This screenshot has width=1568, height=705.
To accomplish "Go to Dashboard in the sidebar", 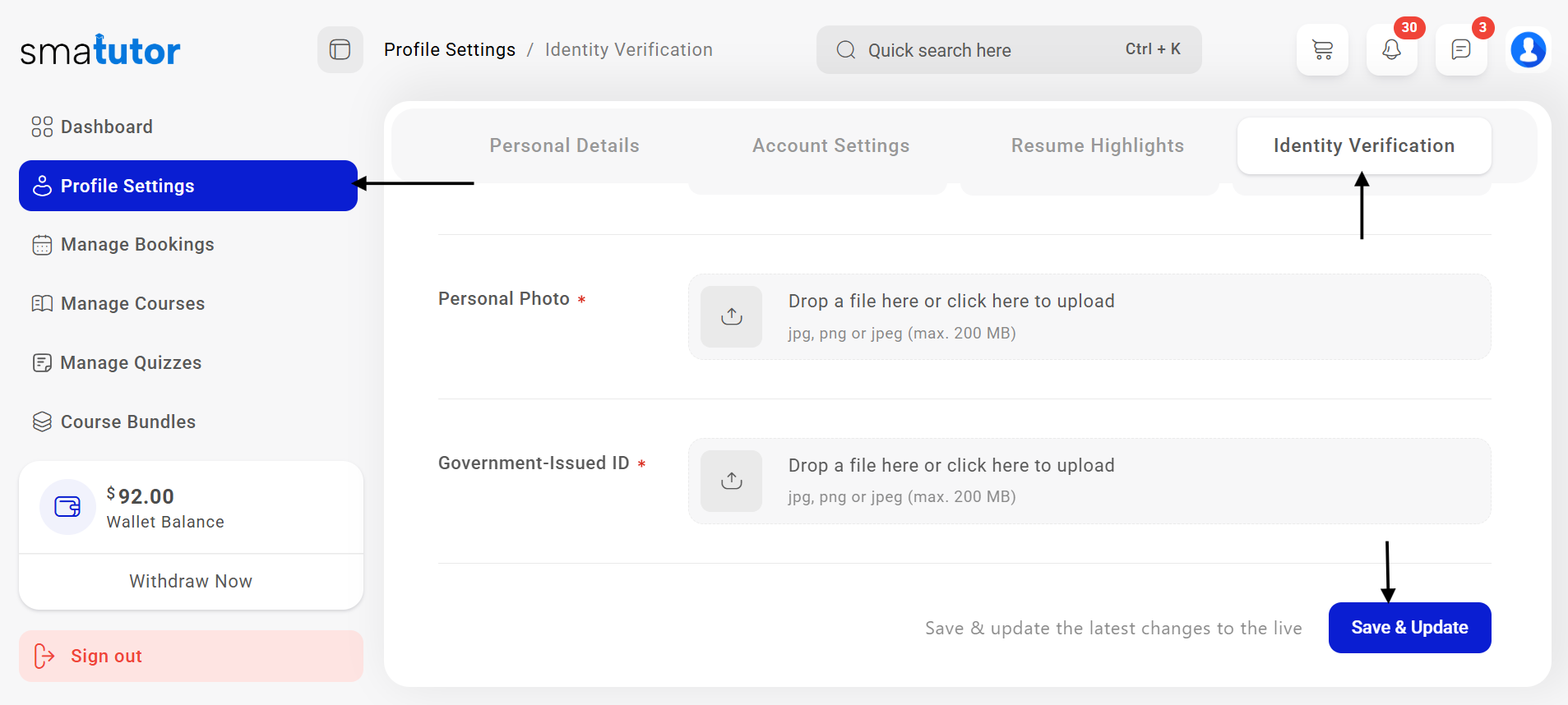I will [x=107, y=127].
